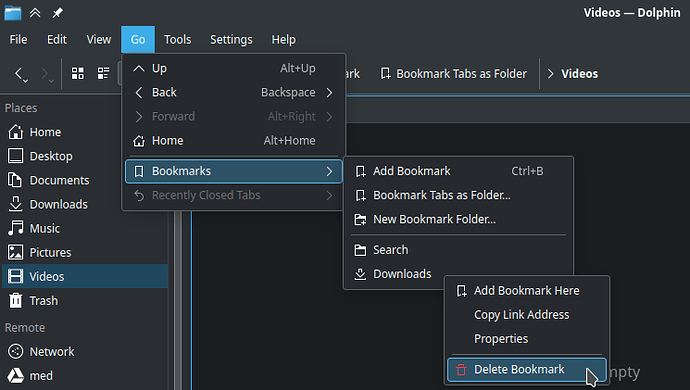
Task: Click the film strip Videos icon
Action: coord(15,276)
